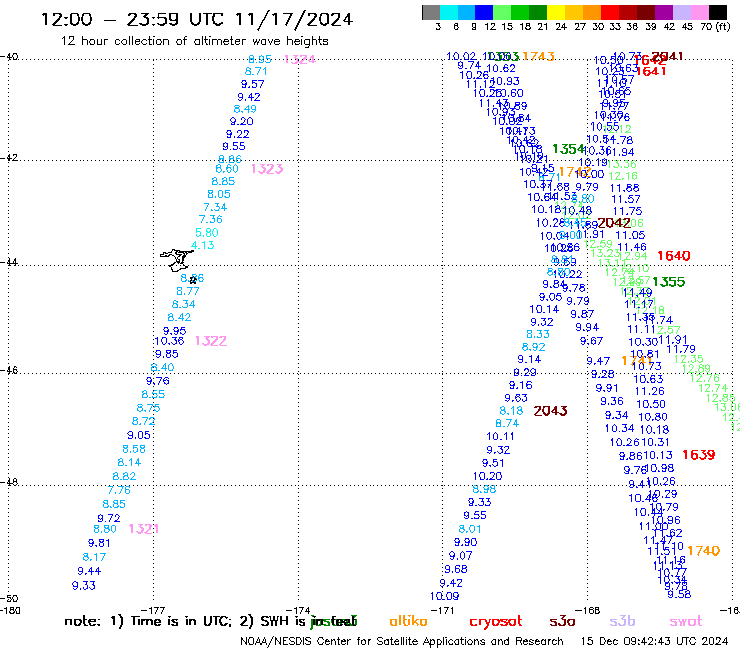Click the red track time 1641
Image resolution: width=740 pixels, height=650 pixels.
(x=651, y=71)
